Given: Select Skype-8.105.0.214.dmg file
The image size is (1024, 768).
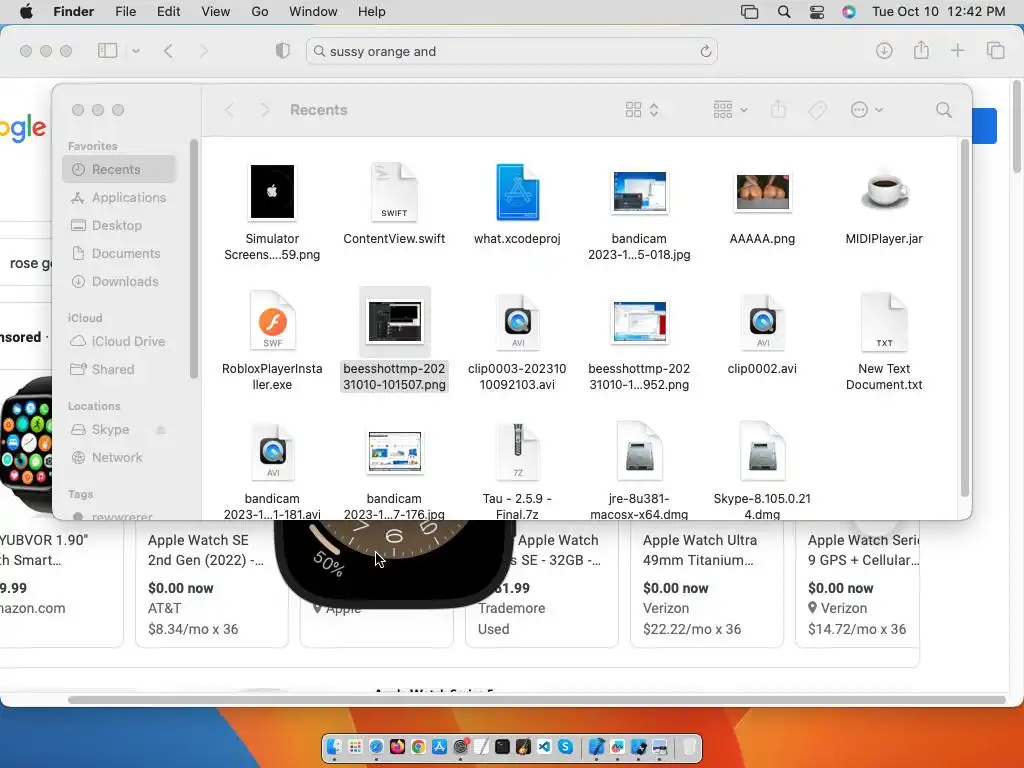Looking at the screenshot, I should coord(762,471).
